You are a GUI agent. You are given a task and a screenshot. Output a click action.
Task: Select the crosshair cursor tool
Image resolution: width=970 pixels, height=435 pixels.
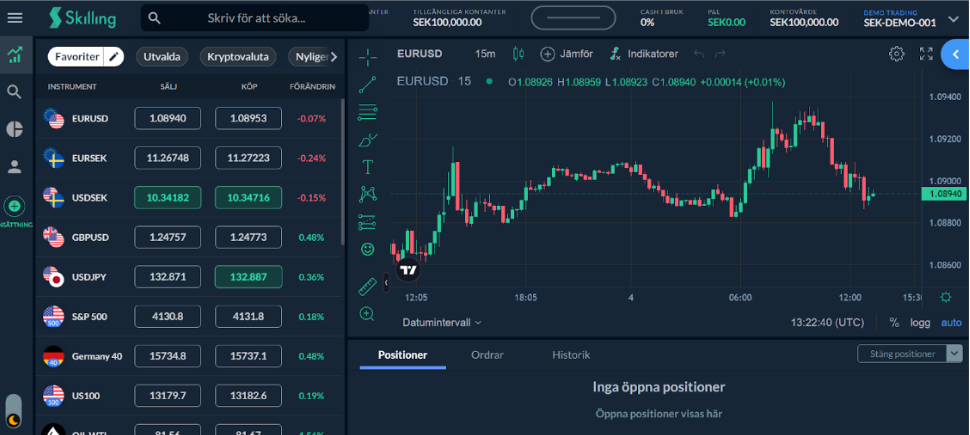tap(367, 58)
